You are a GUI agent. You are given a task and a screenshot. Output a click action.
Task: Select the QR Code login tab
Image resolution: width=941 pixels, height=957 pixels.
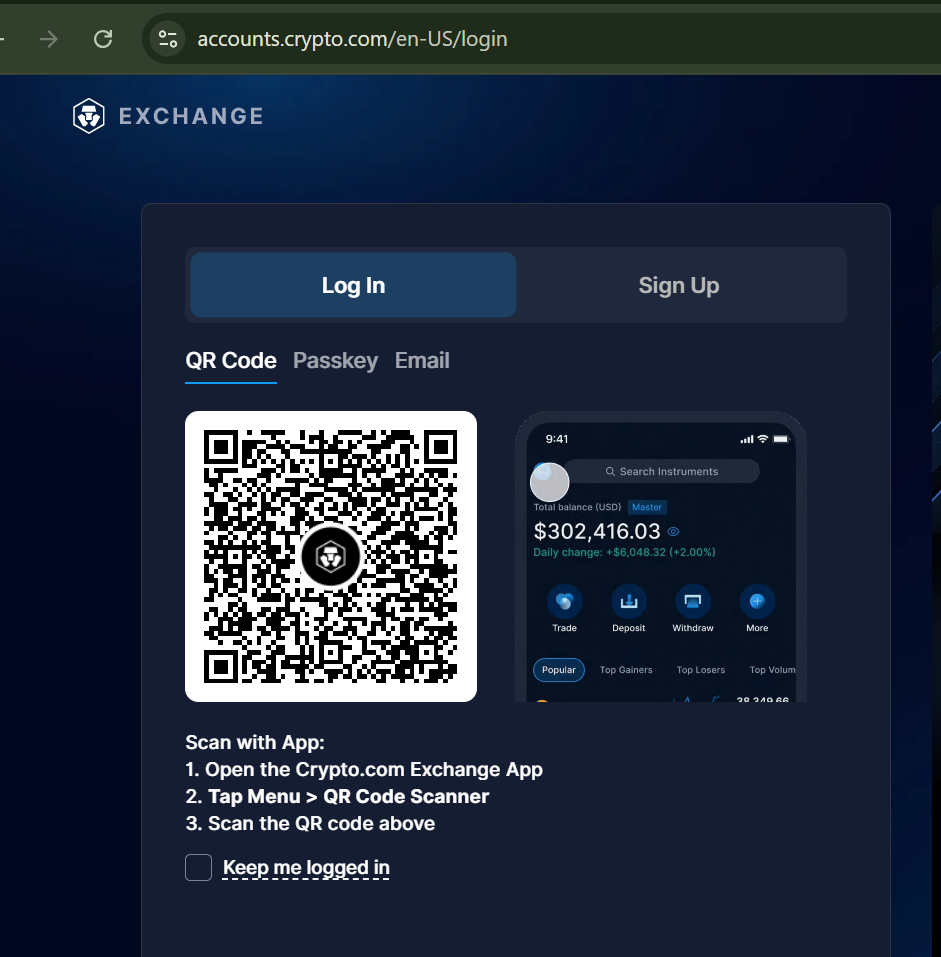tap(231, 361)
